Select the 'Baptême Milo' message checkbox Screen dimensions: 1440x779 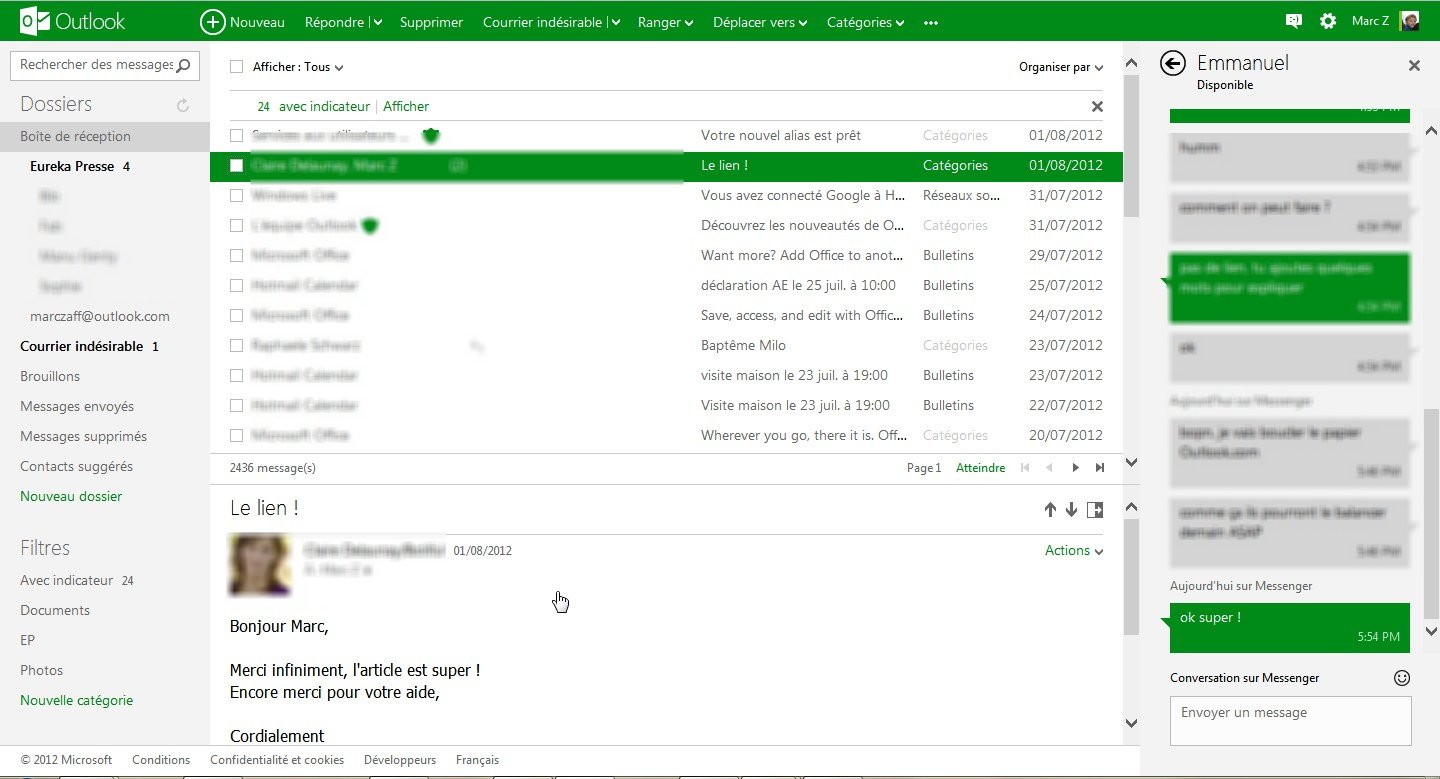(237, 346)
